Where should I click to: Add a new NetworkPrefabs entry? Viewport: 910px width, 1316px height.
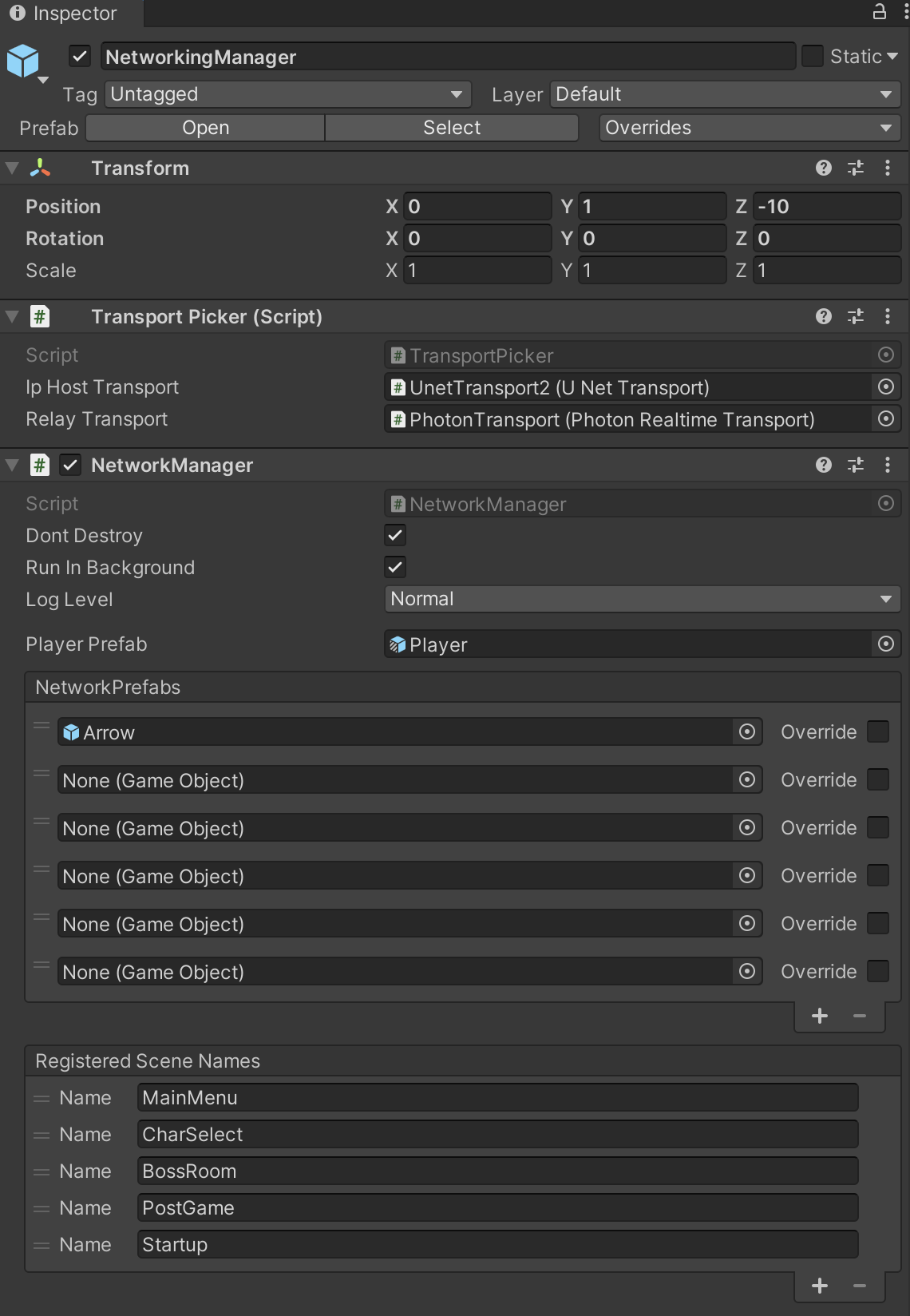click(820, 1016)
